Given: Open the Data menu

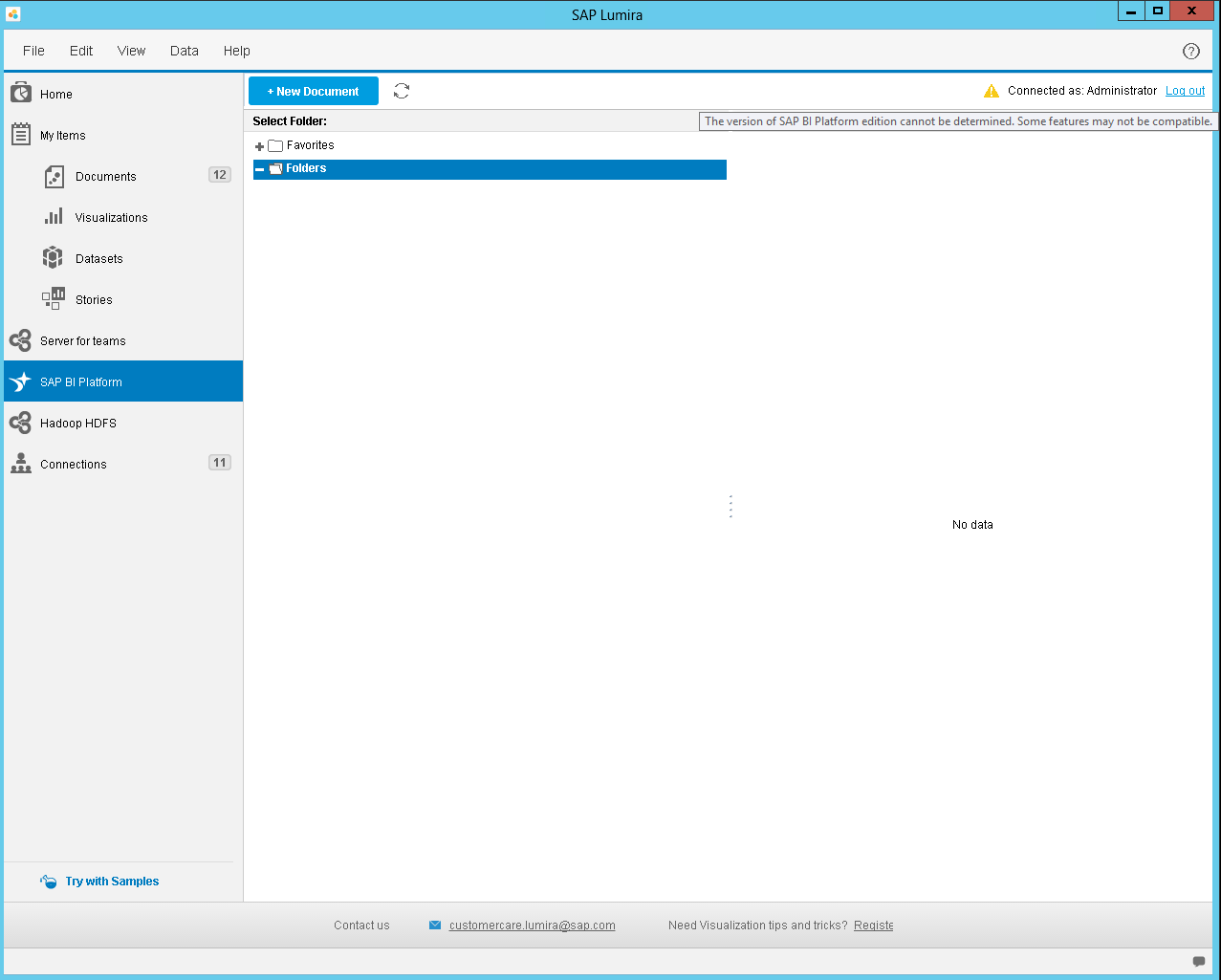Looking at the screenshot, I should pos(185,51).
